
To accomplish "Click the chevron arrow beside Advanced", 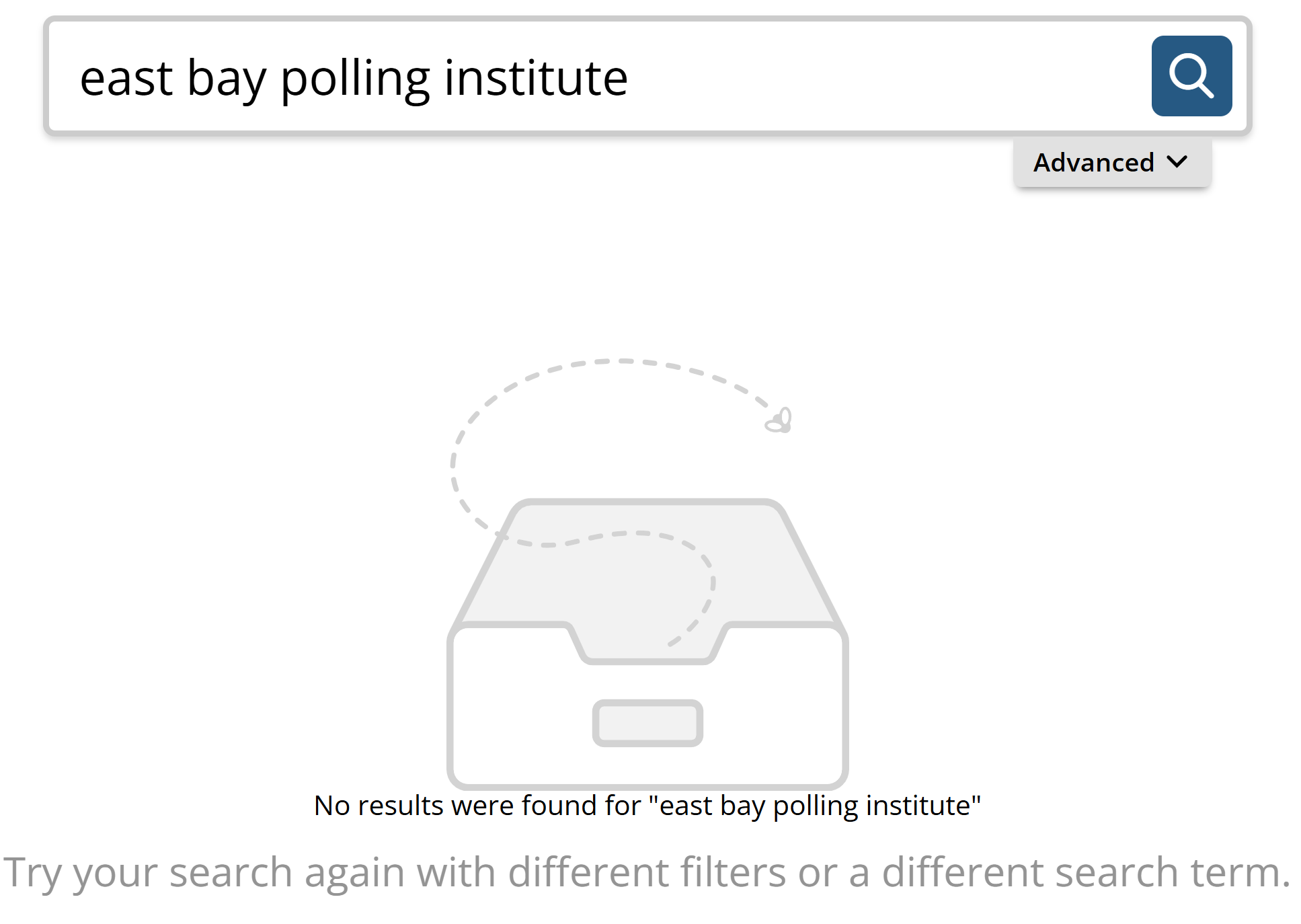I will click(x=1177, y=162).
